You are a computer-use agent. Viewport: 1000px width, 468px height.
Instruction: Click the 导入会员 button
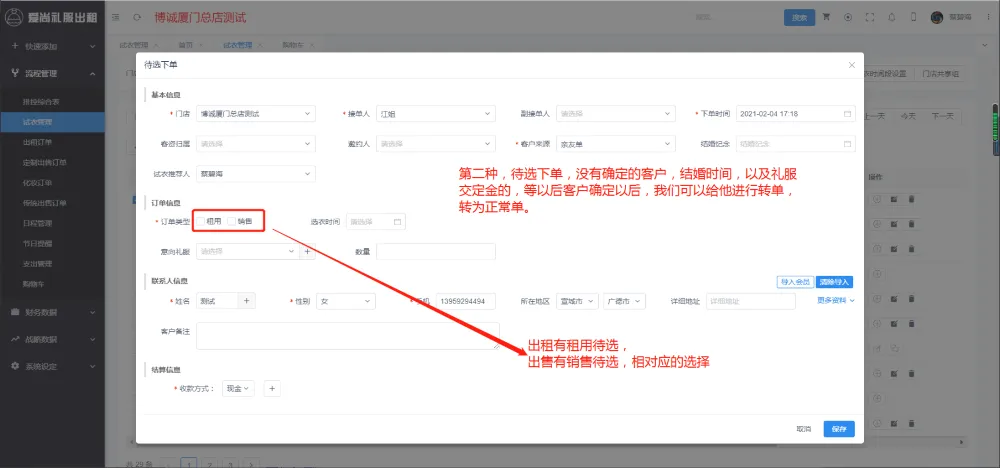point(794,282)
